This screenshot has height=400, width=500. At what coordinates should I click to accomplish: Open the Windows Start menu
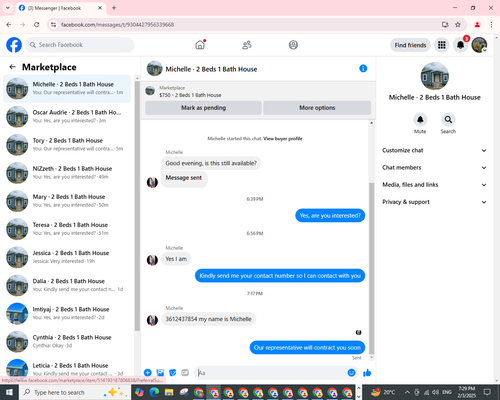click(x=9, y=392)
